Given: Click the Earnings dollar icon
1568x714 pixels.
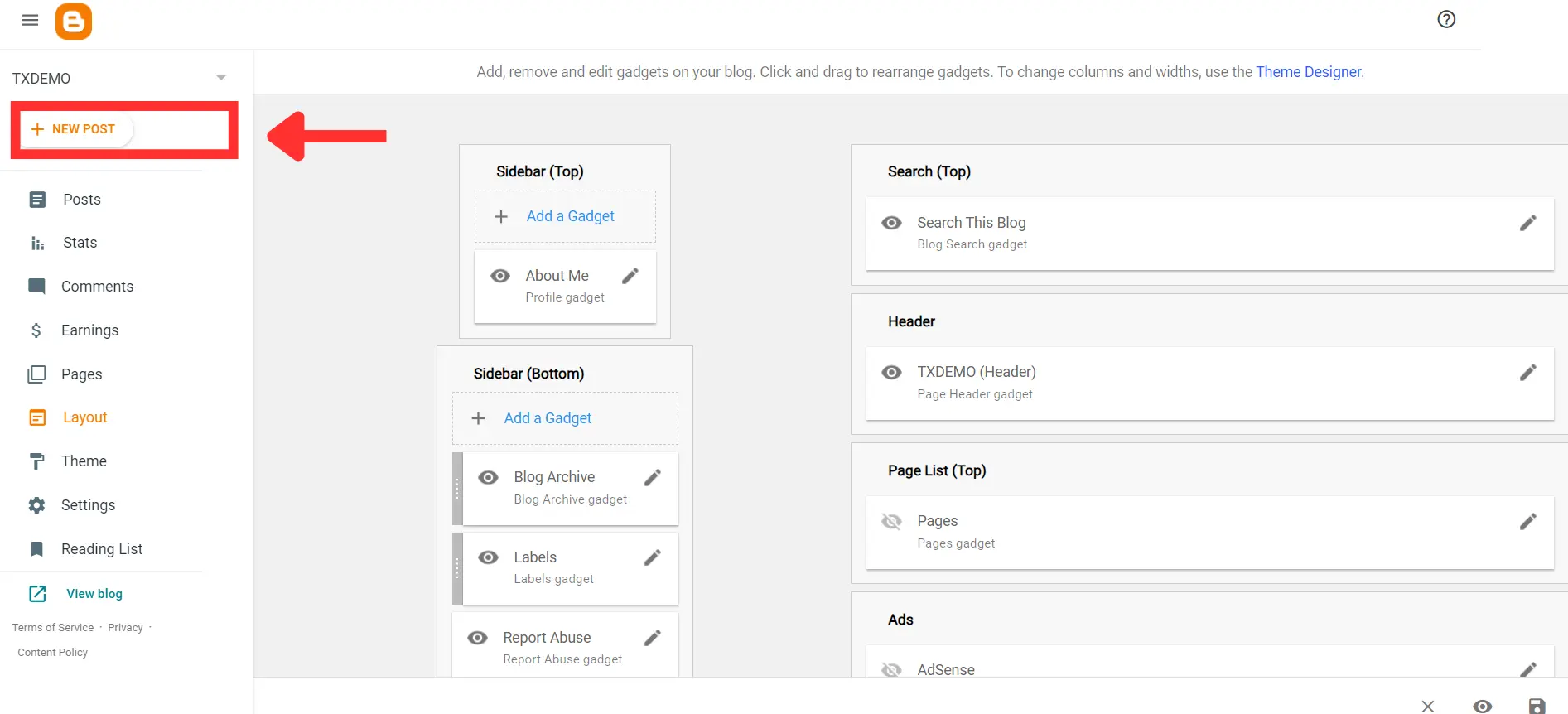Looking at the screenshot, I should point(36,330).
